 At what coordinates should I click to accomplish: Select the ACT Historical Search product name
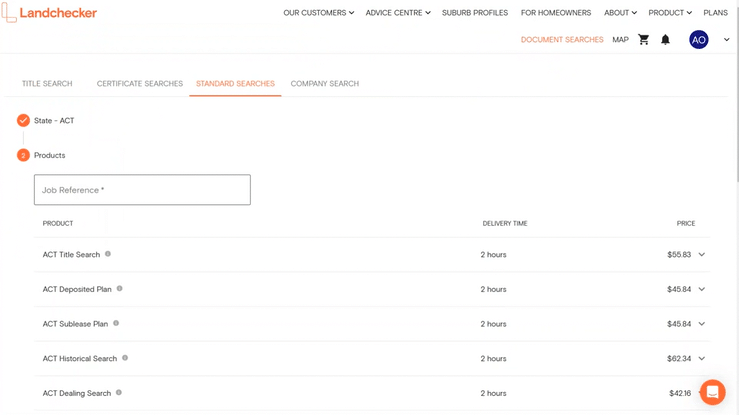(80, 358)
